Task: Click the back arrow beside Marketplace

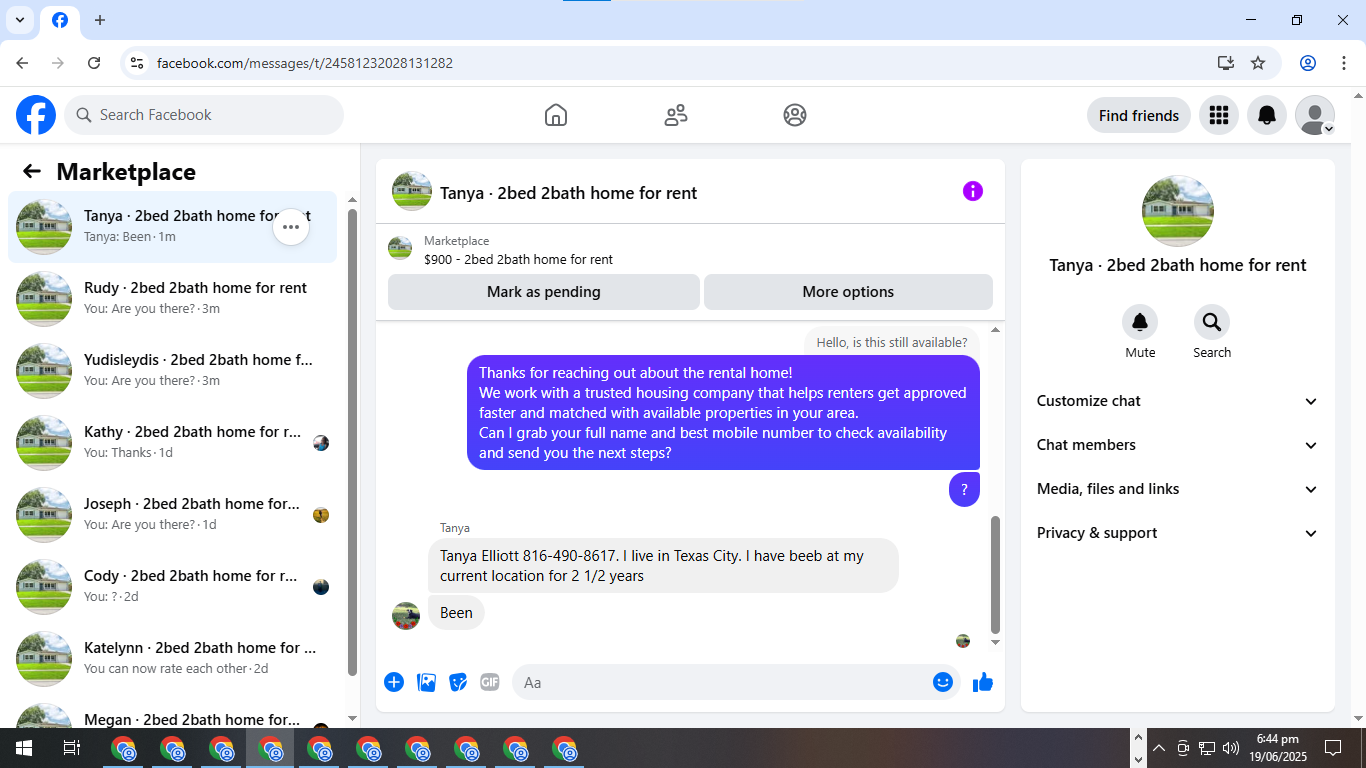Action: coord(32,172)
